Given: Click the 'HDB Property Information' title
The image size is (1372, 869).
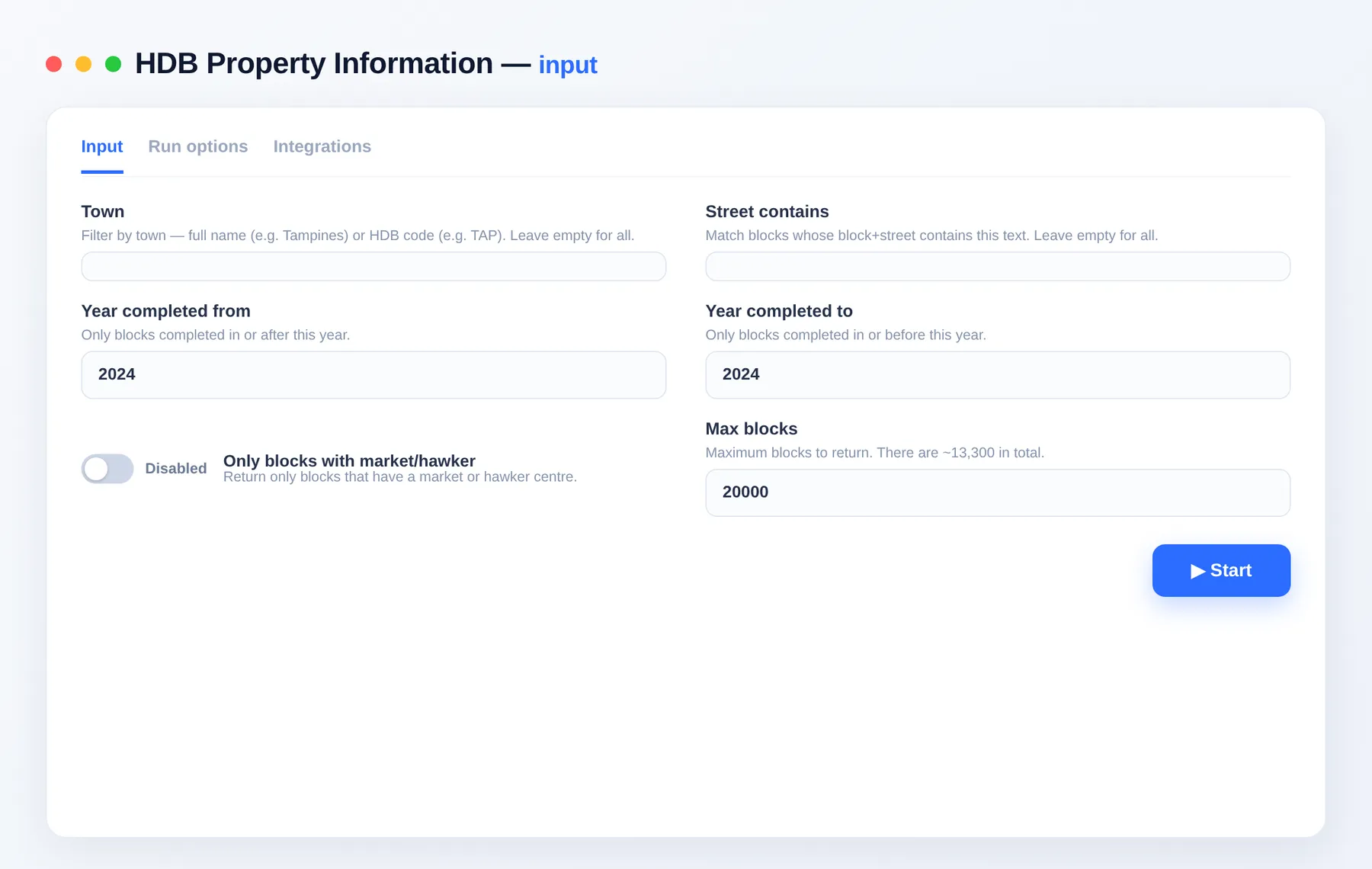Looking at the screenshot, I should 314,63.
